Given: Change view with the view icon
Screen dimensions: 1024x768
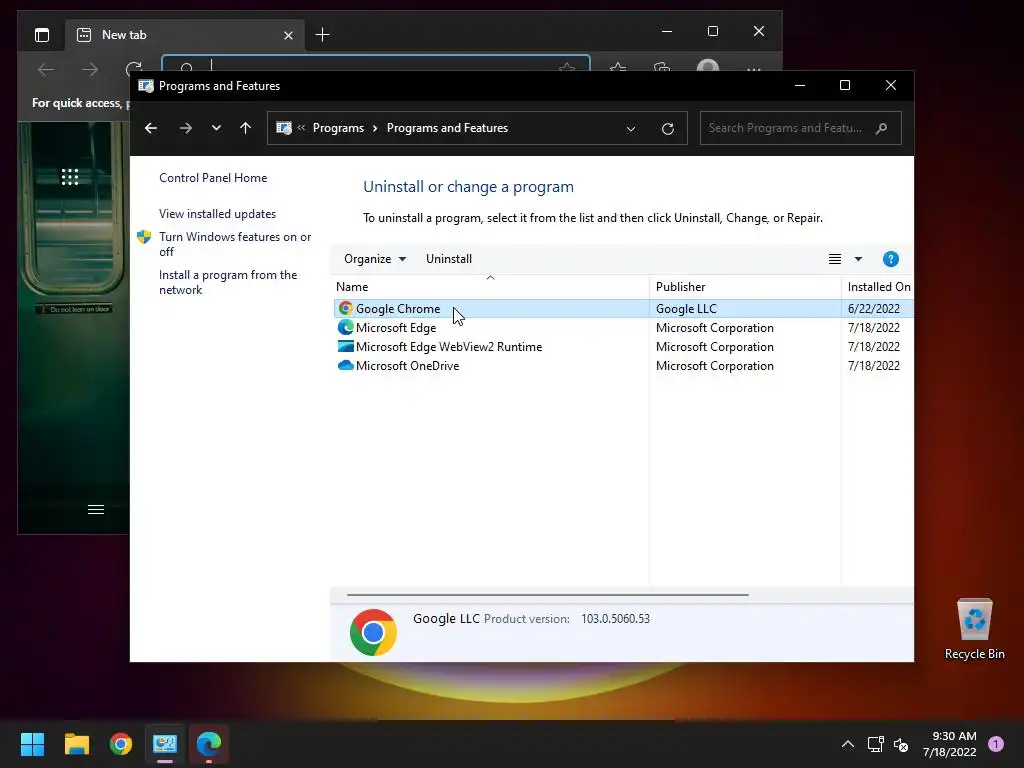Looking at the screenshot, I should pos(835,259).
